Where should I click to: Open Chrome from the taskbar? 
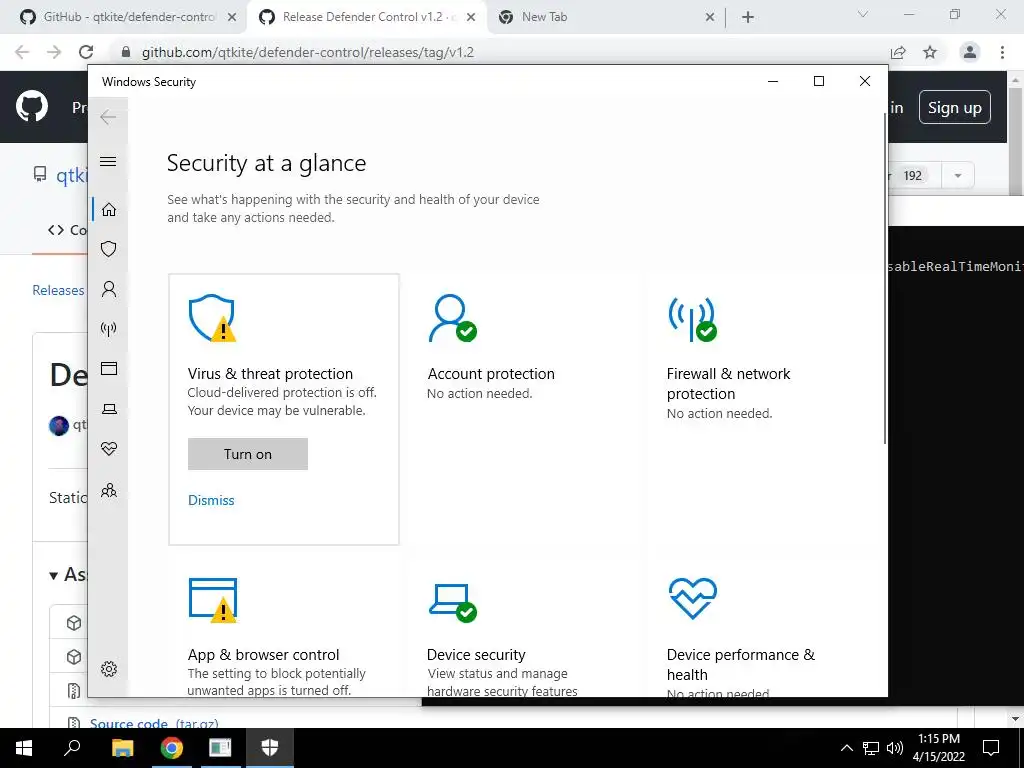point(172,748)
